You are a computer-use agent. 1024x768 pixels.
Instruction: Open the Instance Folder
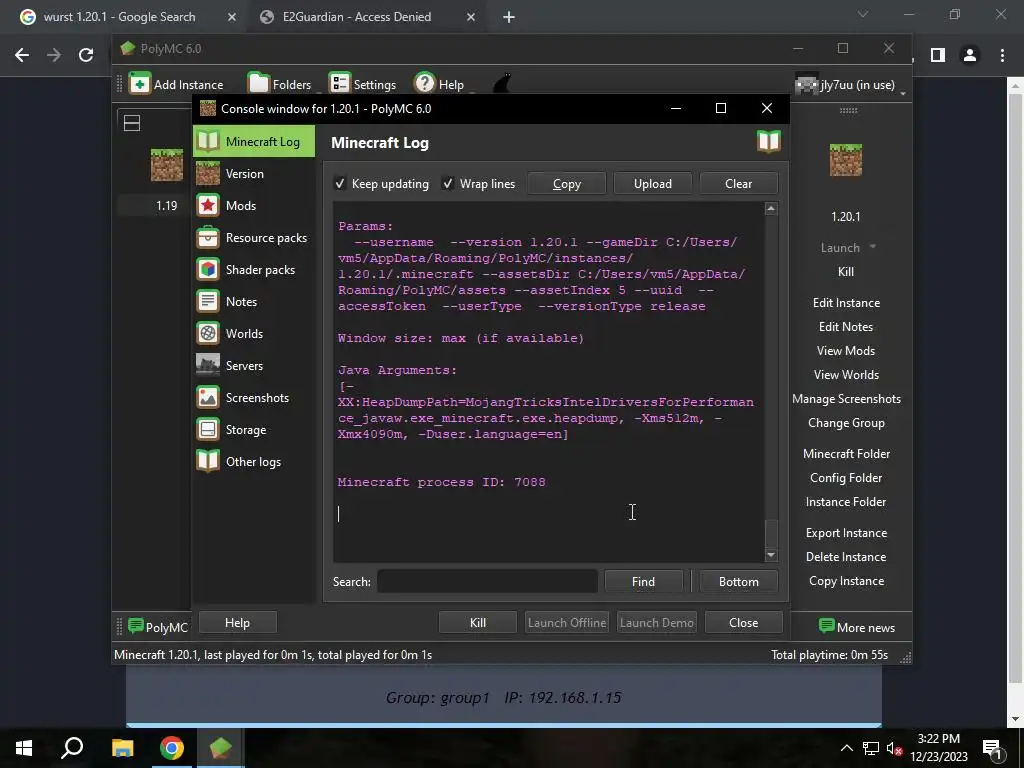tap(846, 502)
